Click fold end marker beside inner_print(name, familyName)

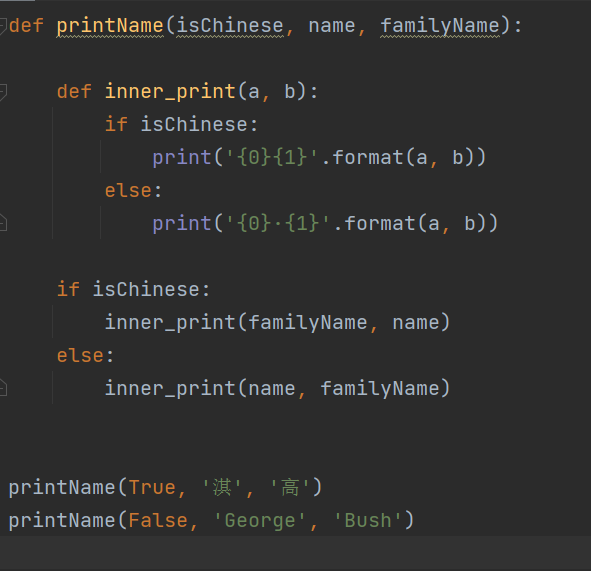(x=3, y=388)
